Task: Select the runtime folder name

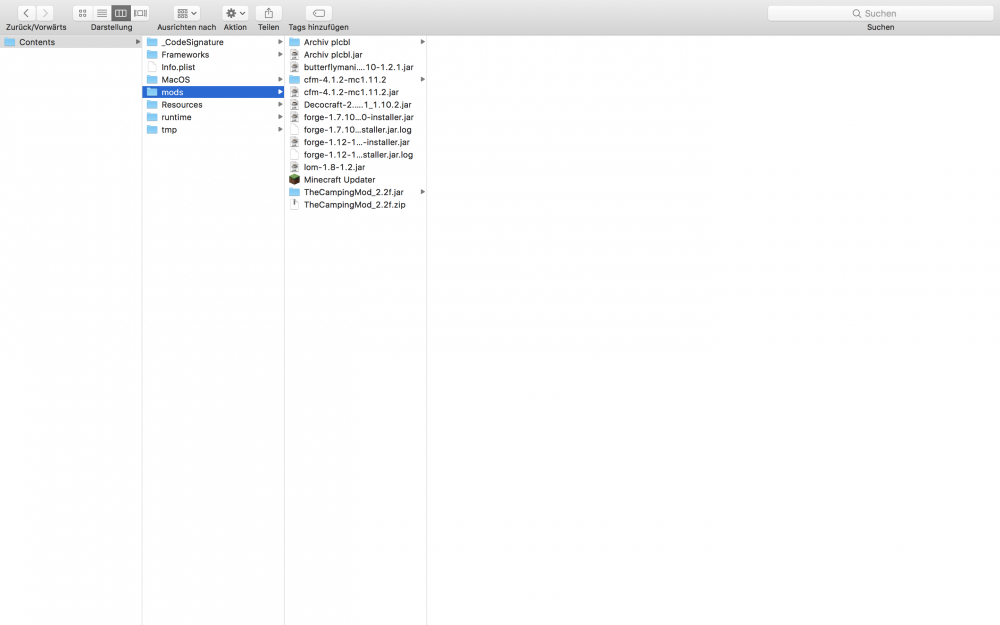Action: [176, 117]
